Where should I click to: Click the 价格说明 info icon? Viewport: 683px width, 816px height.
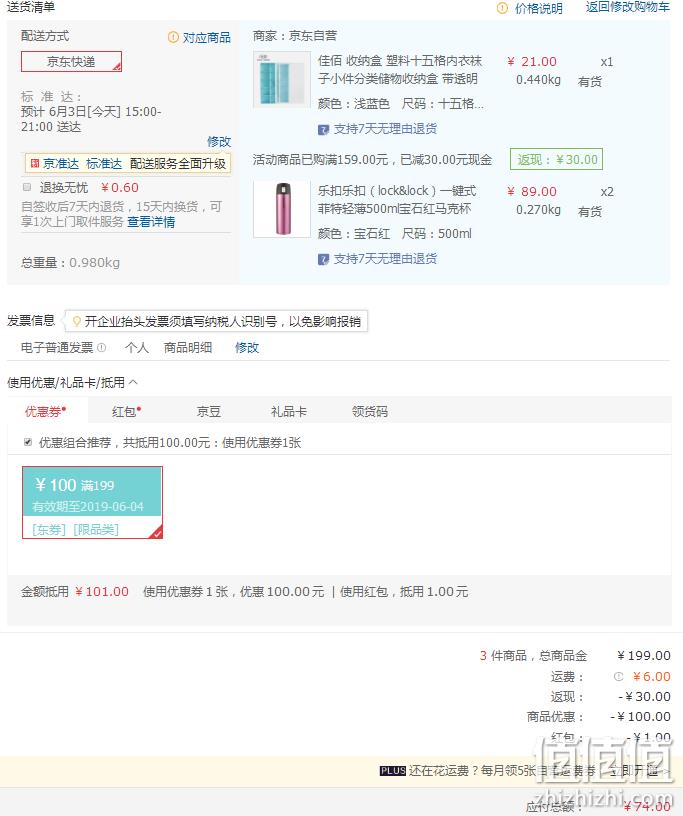click(502, 8)
